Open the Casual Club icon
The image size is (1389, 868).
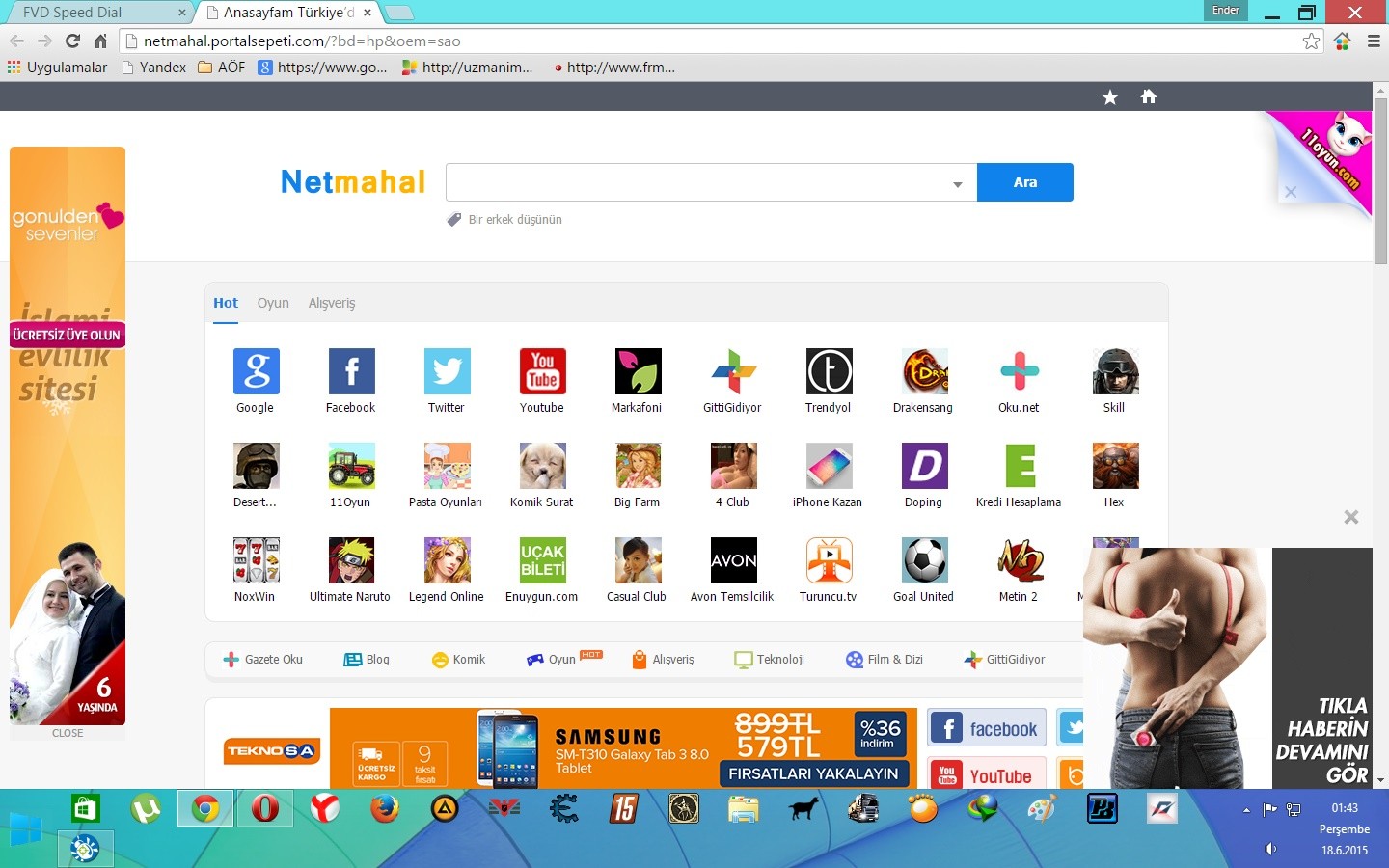[x=638, y=560]
